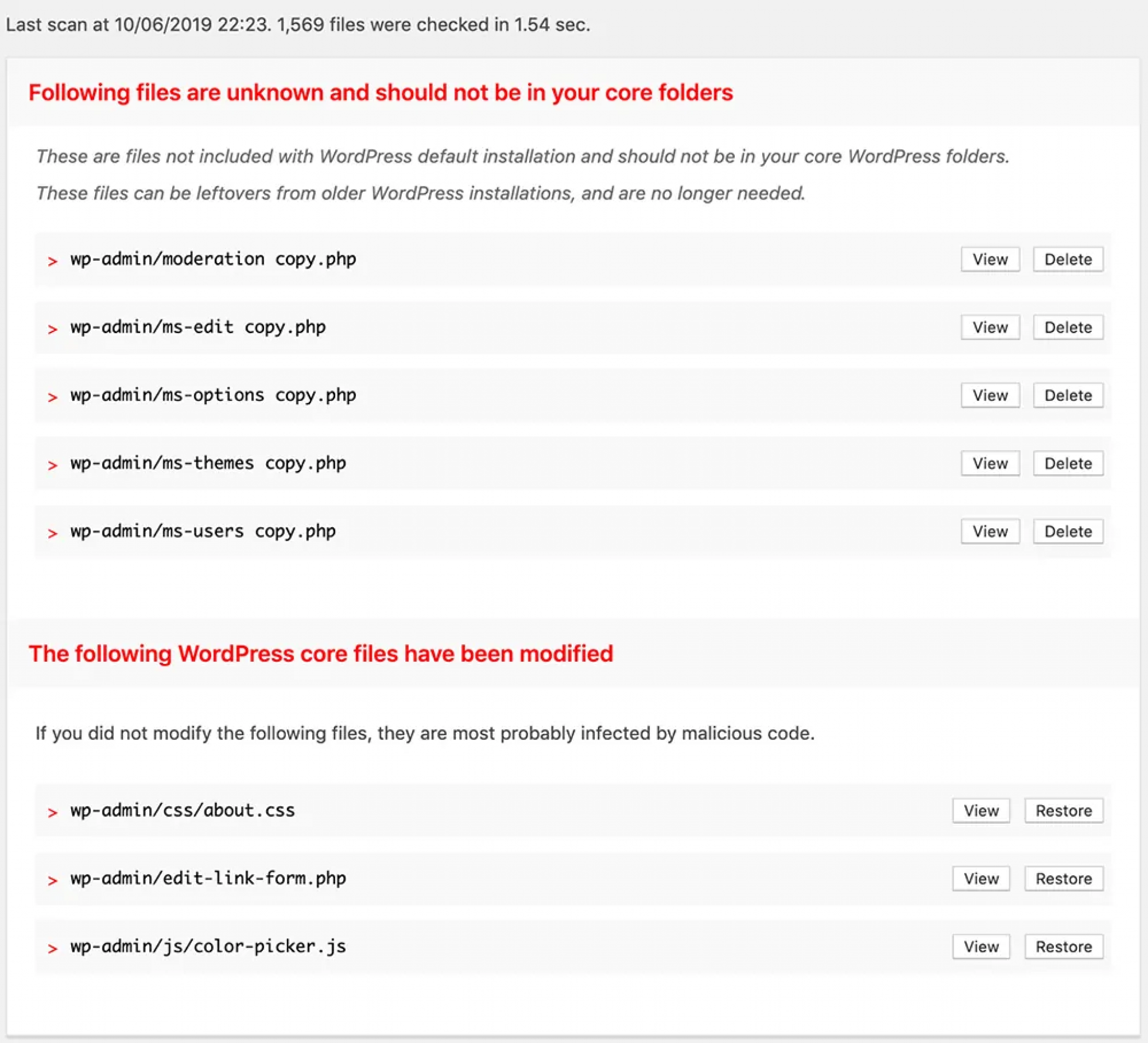Image resolution: width=1148 pixels, height=1043 pixels.
Task: Click the modified core files heading
Action: [321, 653]
